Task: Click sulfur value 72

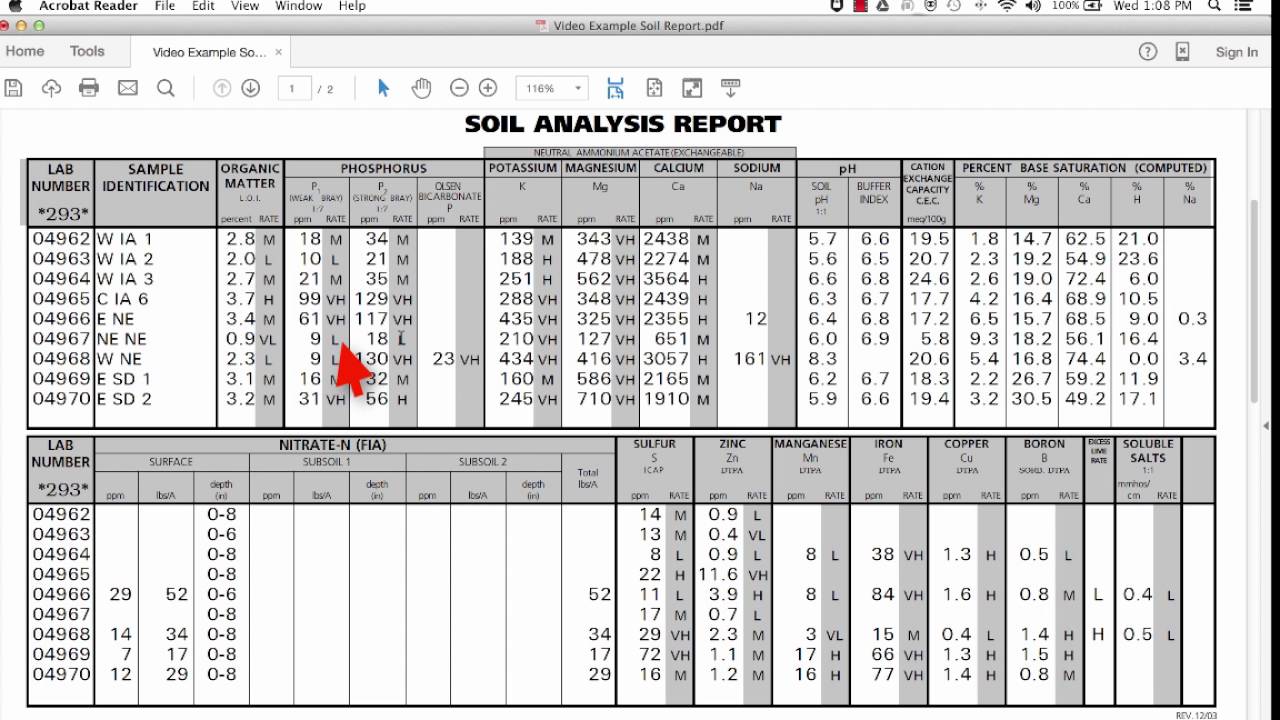Action: [x=651, y=655]
